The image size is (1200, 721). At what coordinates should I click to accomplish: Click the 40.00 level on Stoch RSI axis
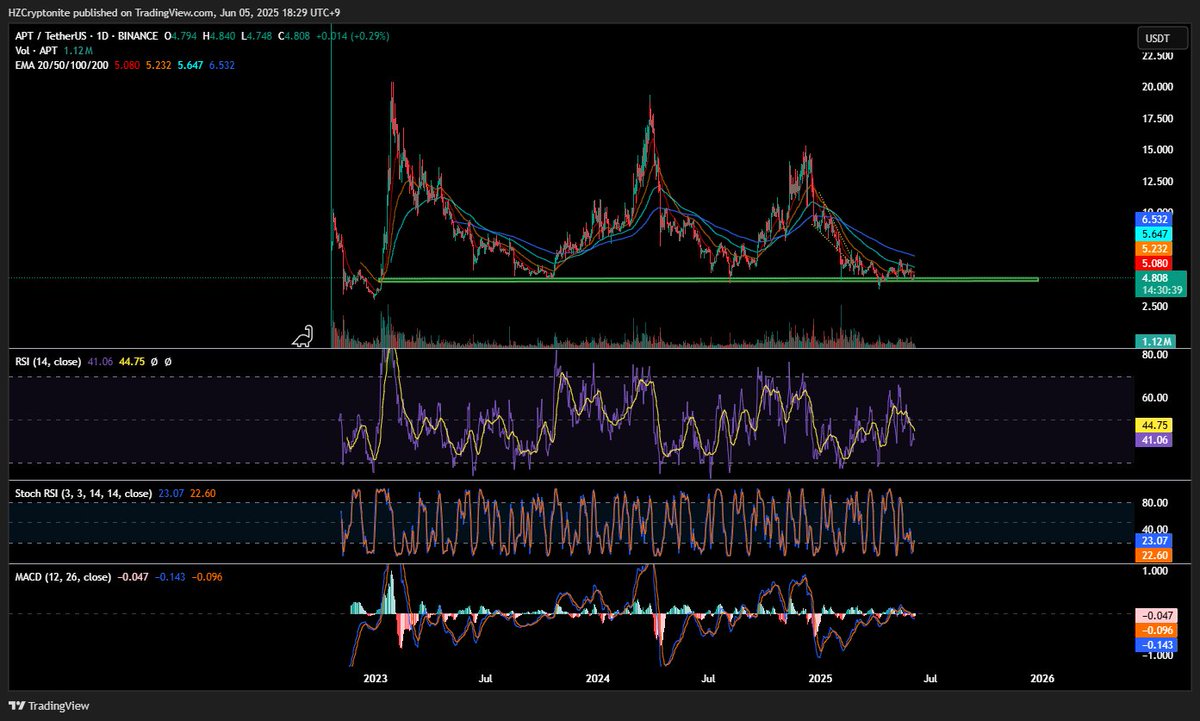1157,529
